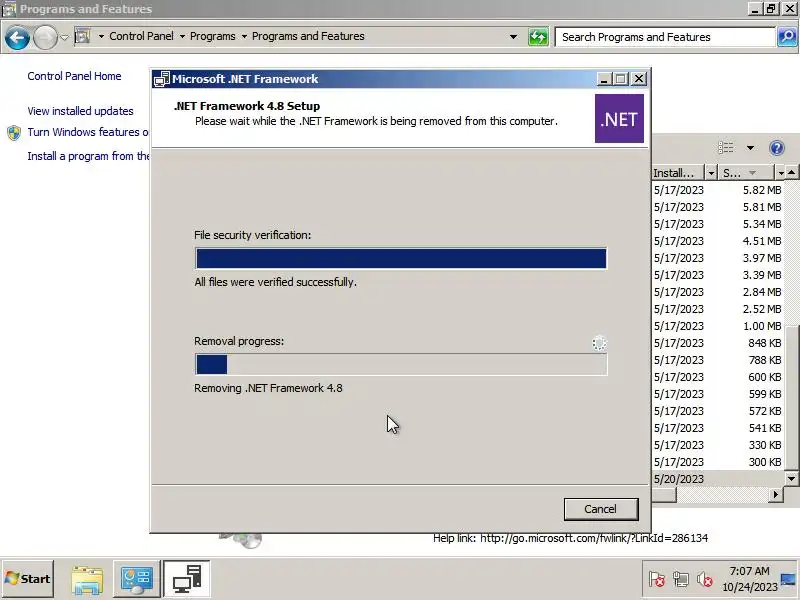Switch to .NET setup taskbar button
This screenshot has height=600, width=800.
coord(187,579)
